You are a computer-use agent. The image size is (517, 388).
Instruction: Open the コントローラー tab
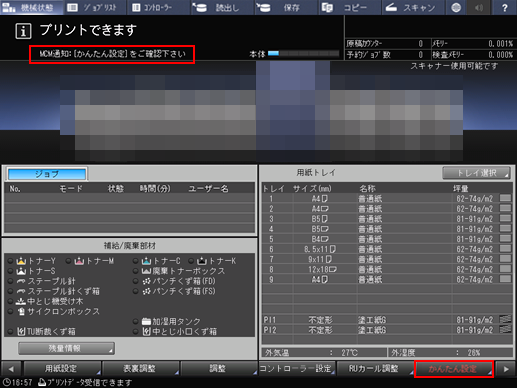tap(159, 7)
